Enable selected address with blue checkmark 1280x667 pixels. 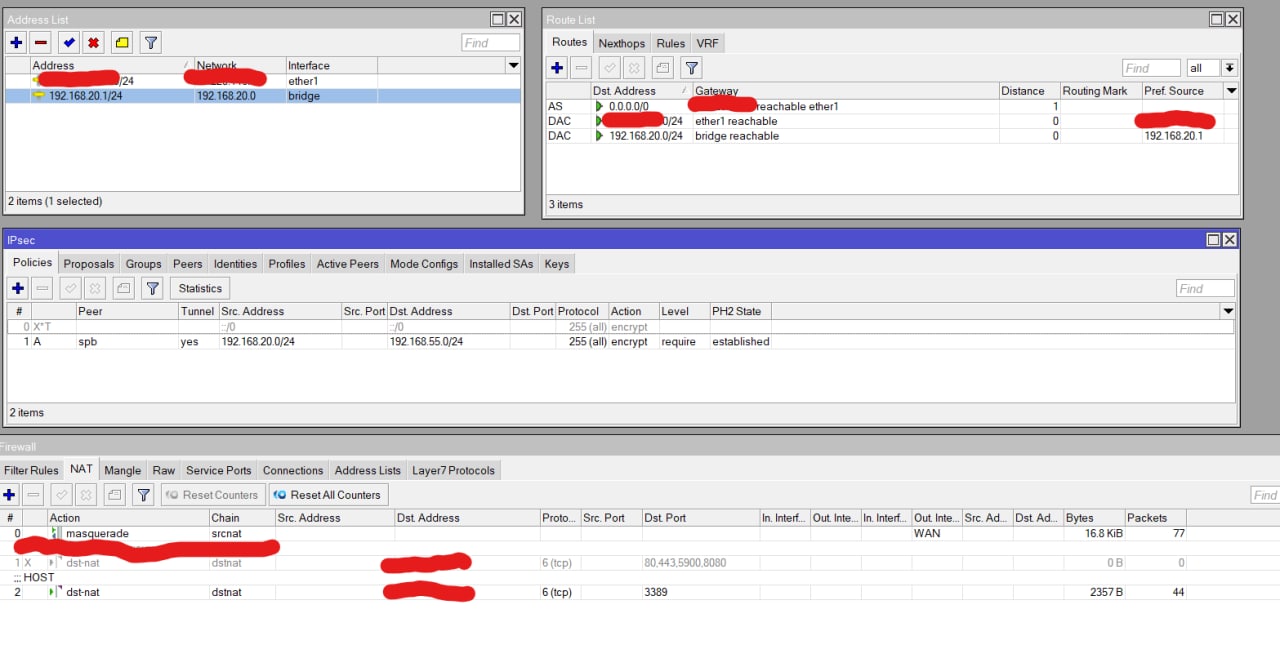click(x=68, y=43)
